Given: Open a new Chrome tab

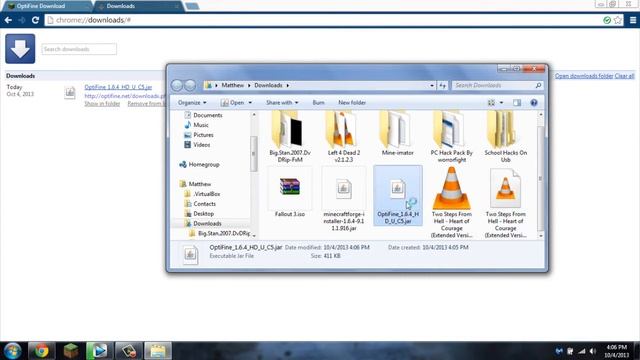Looking at the screenshot, I should click(x=192, y=6).
